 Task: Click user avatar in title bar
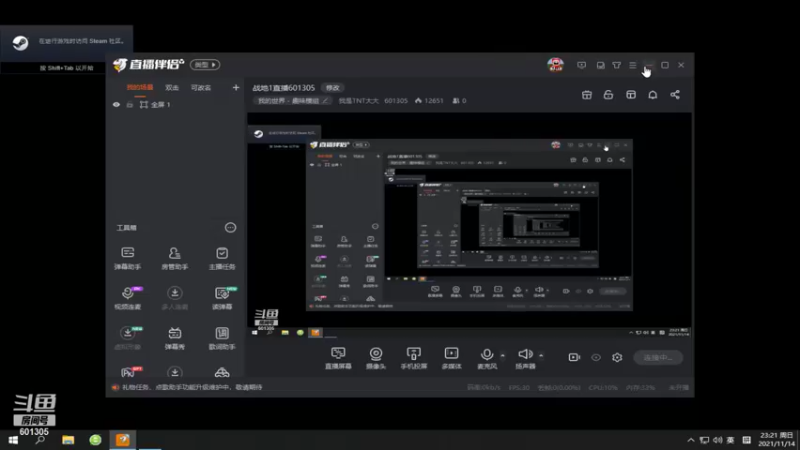coord(556,65)
